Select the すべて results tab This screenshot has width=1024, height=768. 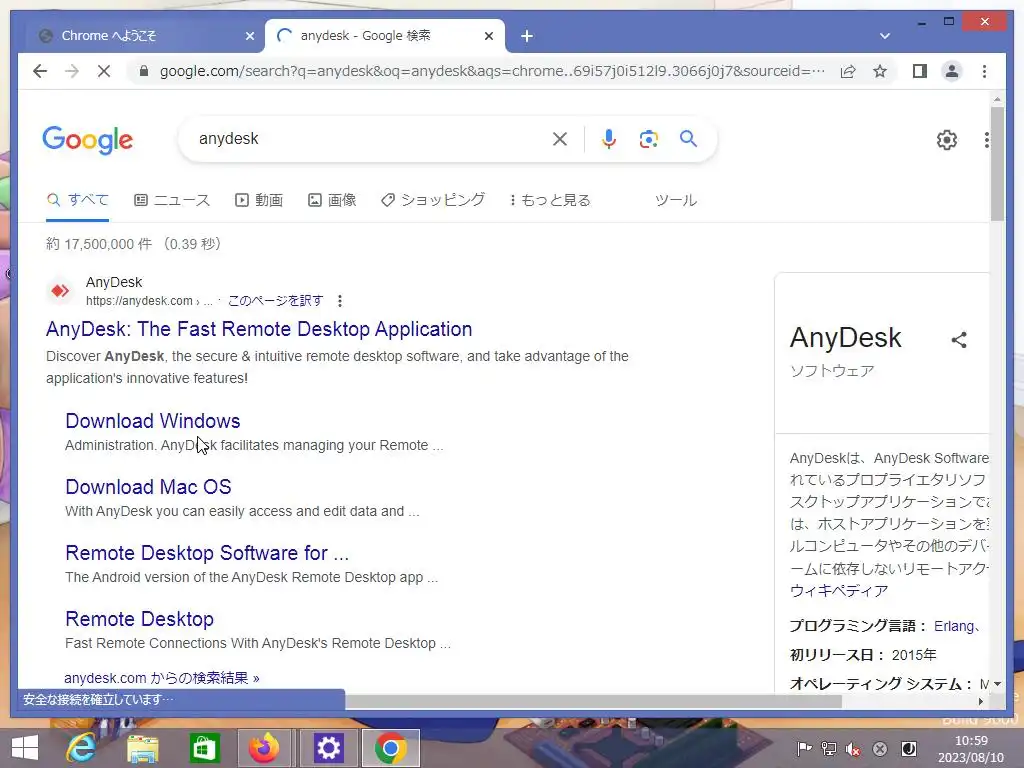(78, 200)
